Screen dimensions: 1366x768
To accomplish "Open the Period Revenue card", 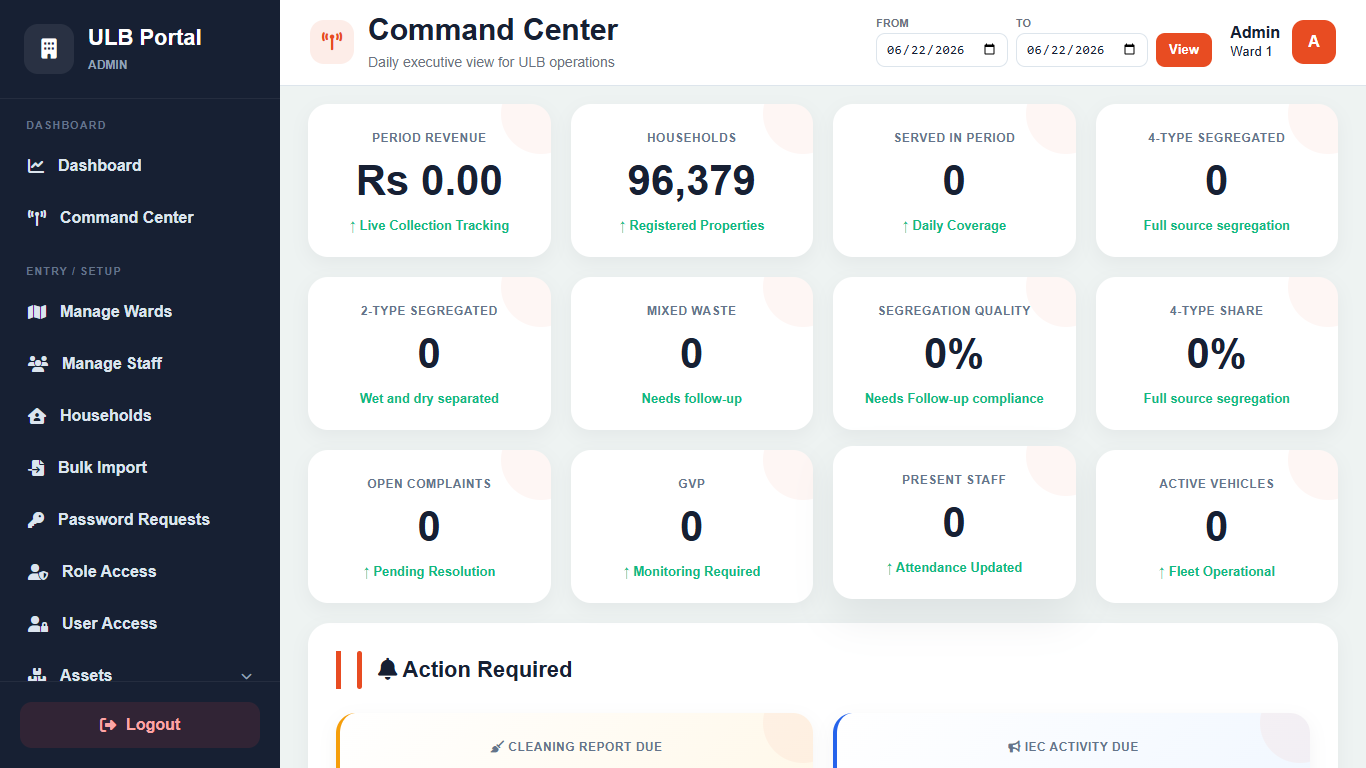I will (429, 180).
